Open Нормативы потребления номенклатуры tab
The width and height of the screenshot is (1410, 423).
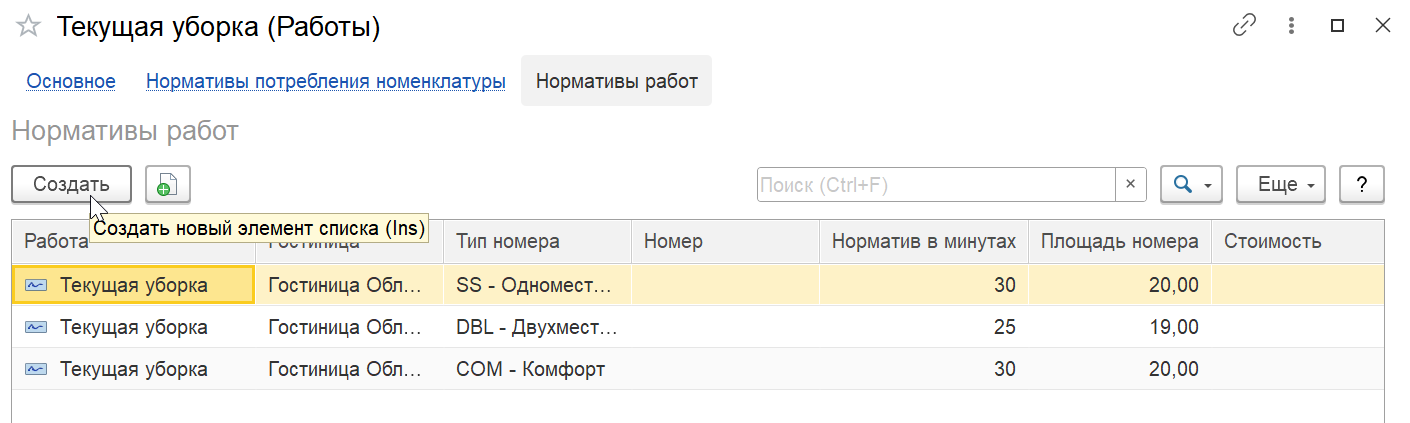(325, 82)
